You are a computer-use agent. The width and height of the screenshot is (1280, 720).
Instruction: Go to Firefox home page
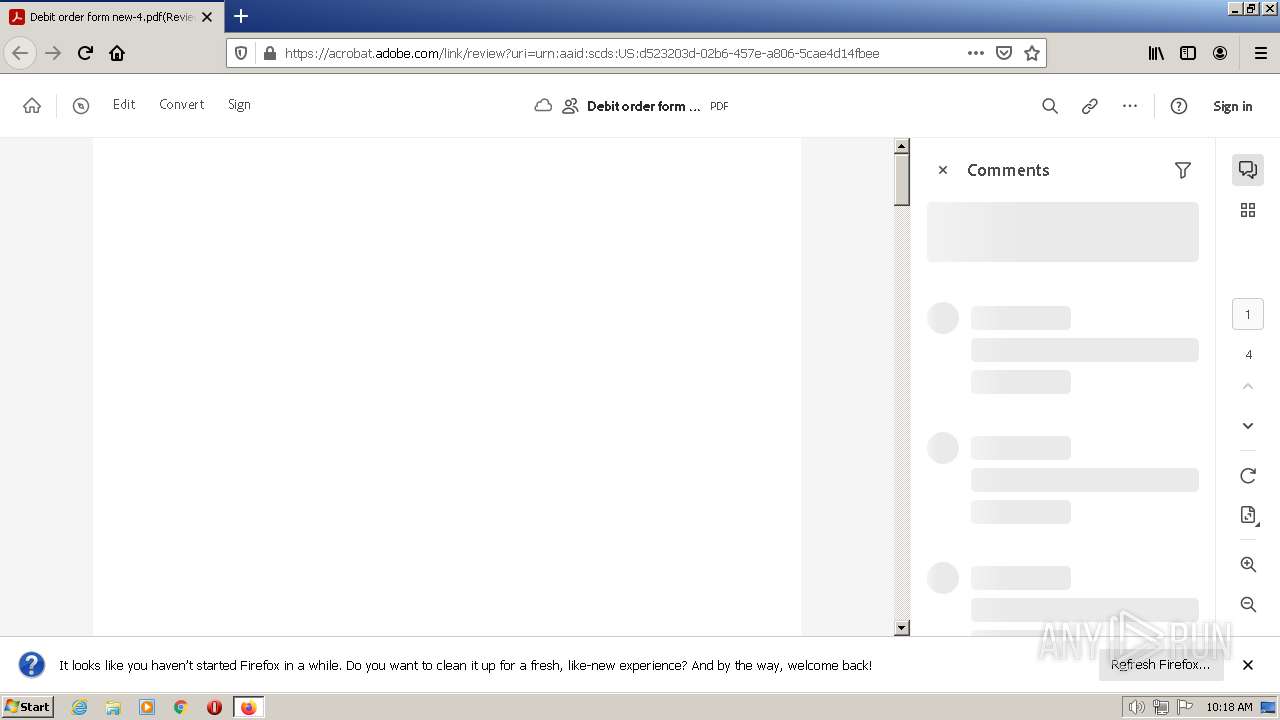point(117,53)
